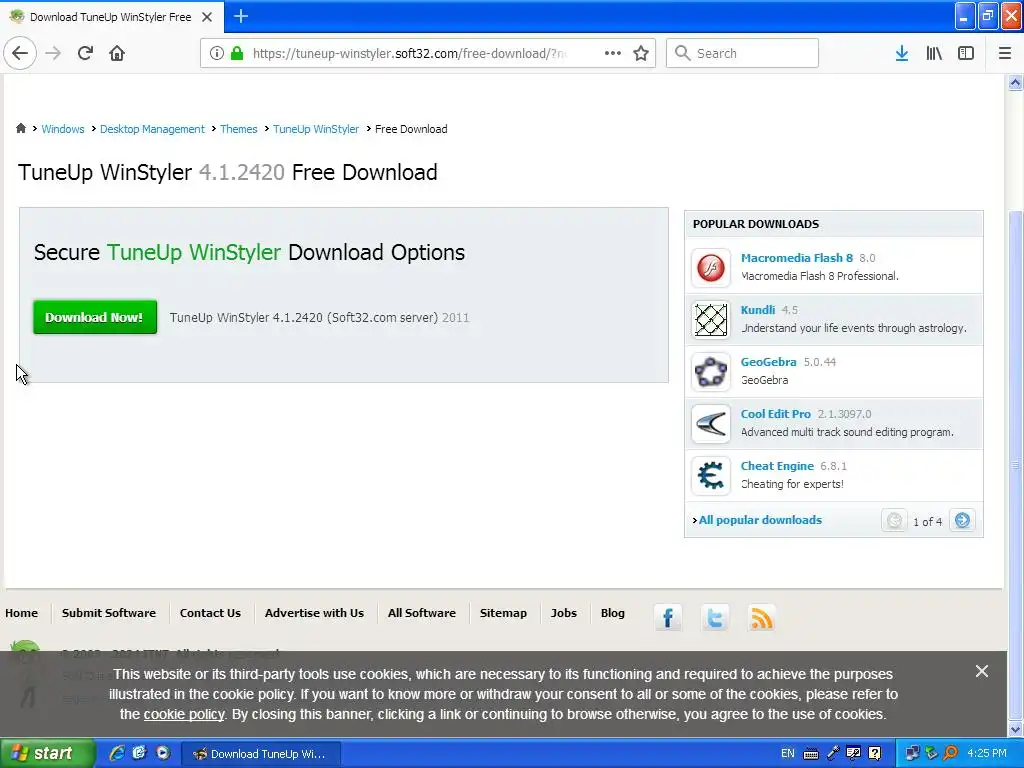Image resolution: width=1024 pixels, height=768 pixels.
Task: Focus the browser Search box
Action: click(x=742, y=53)
